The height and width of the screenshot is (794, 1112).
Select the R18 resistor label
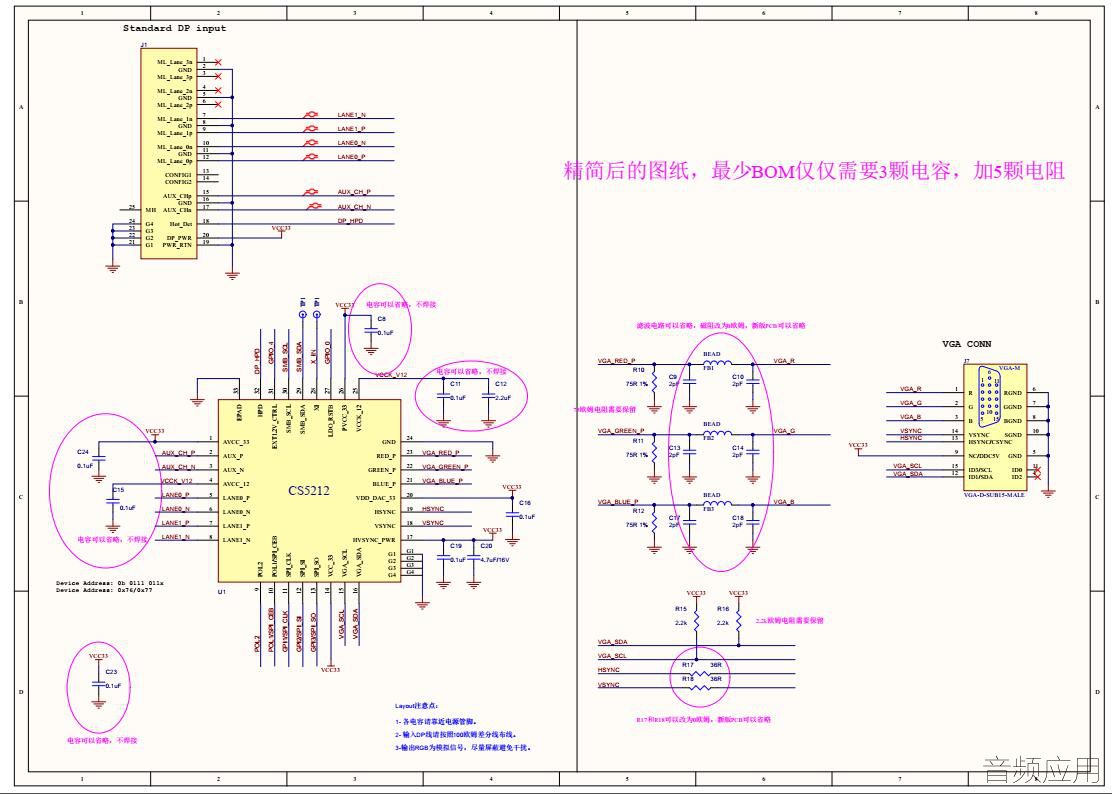(687, 678)
